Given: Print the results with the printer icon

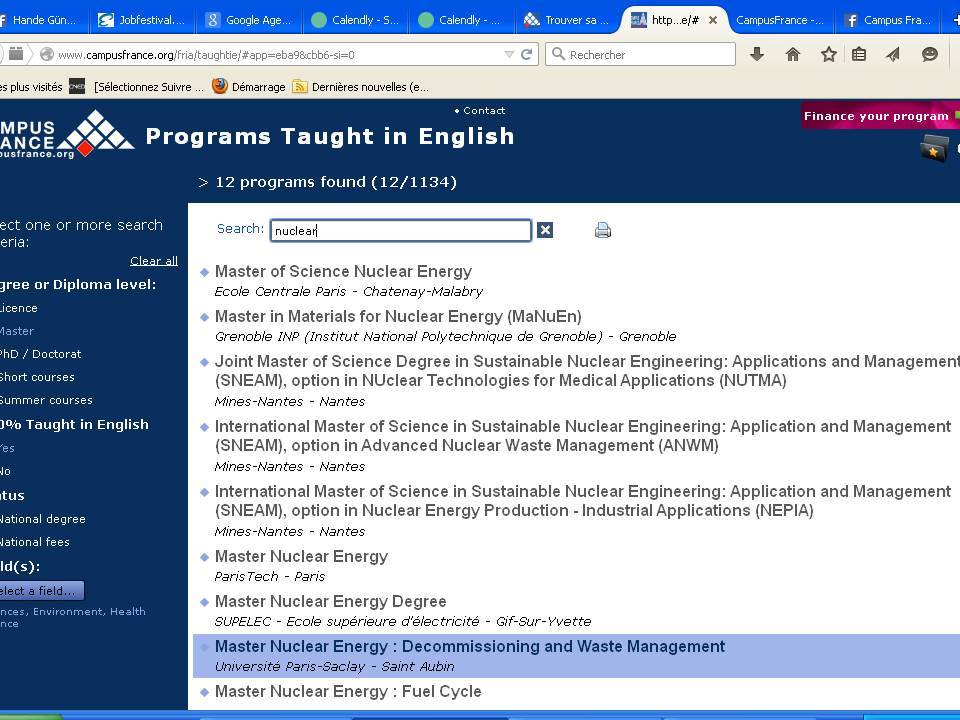Looking at the screenshot, I should 602,230.
